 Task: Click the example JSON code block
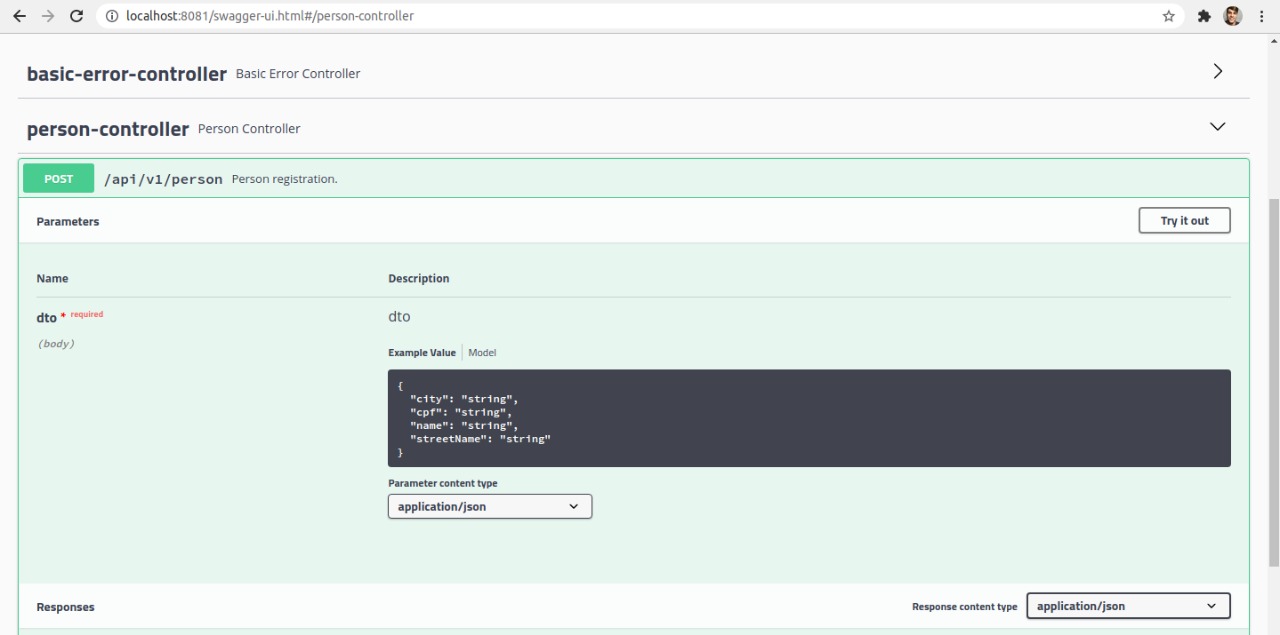click(809, 418)
